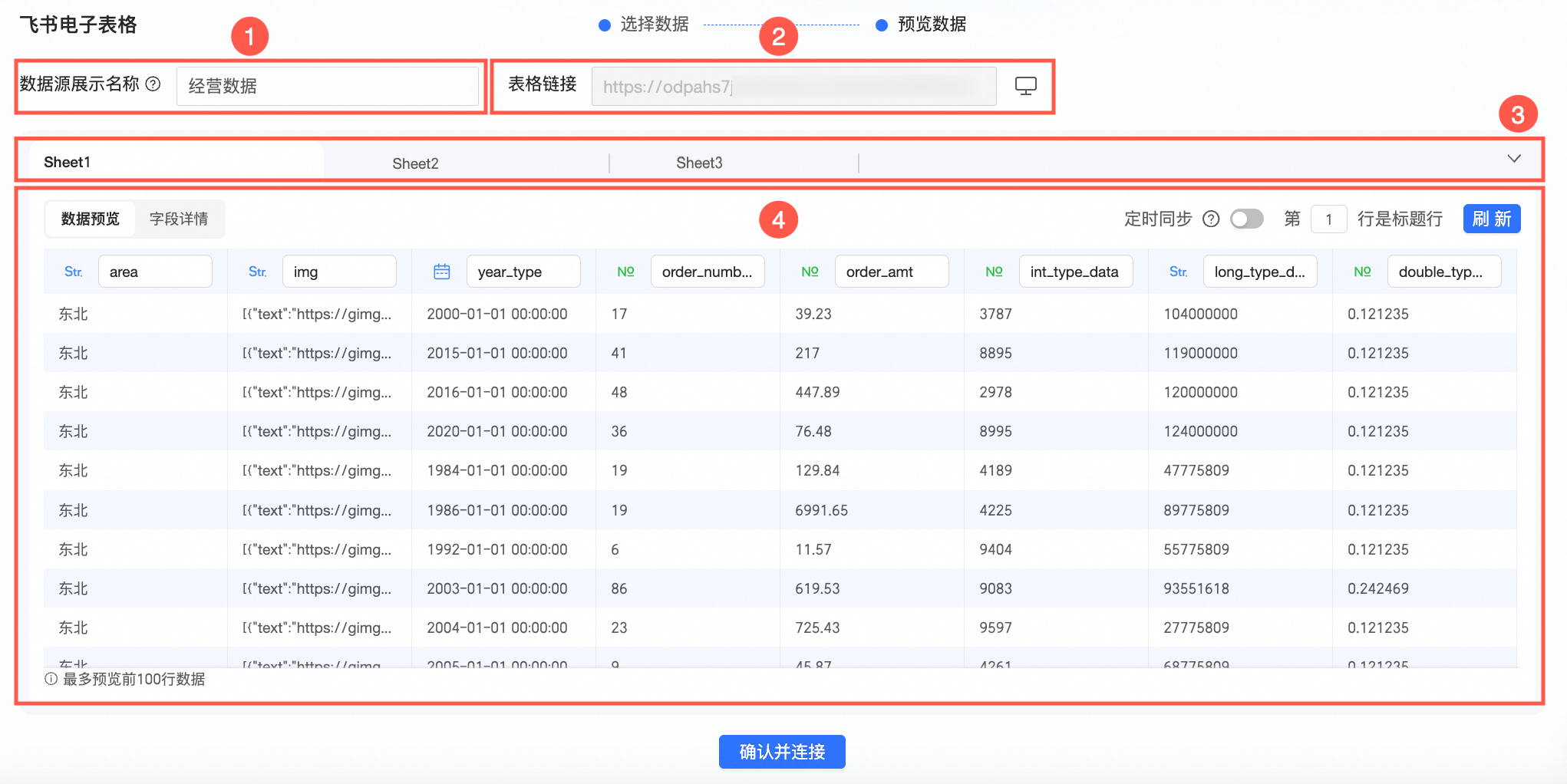Edit the int_type_data column name field
The width and height of the screenshot is (1567, 784).
(1076, 272)
